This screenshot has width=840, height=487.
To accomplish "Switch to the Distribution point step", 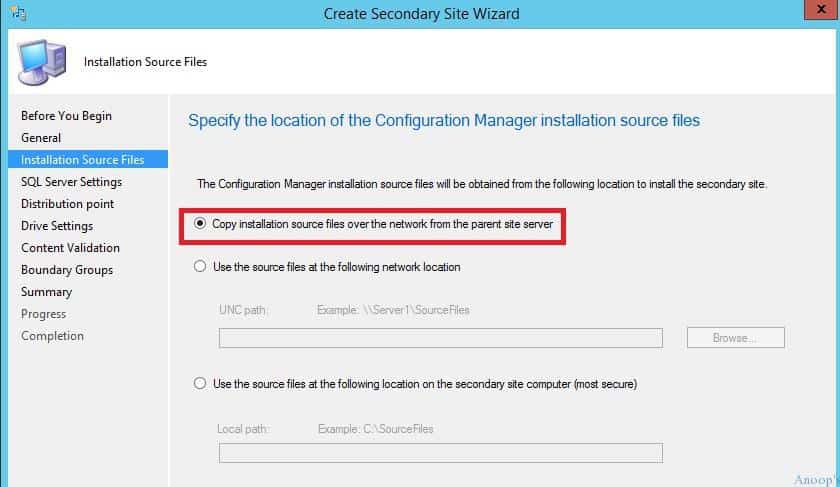I will click(x=68, y=204).
